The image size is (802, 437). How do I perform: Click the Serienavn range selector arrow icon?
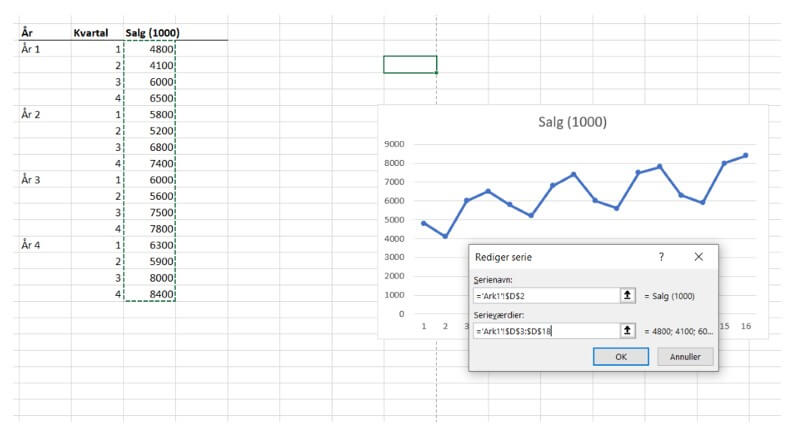[x=628, y=295]
